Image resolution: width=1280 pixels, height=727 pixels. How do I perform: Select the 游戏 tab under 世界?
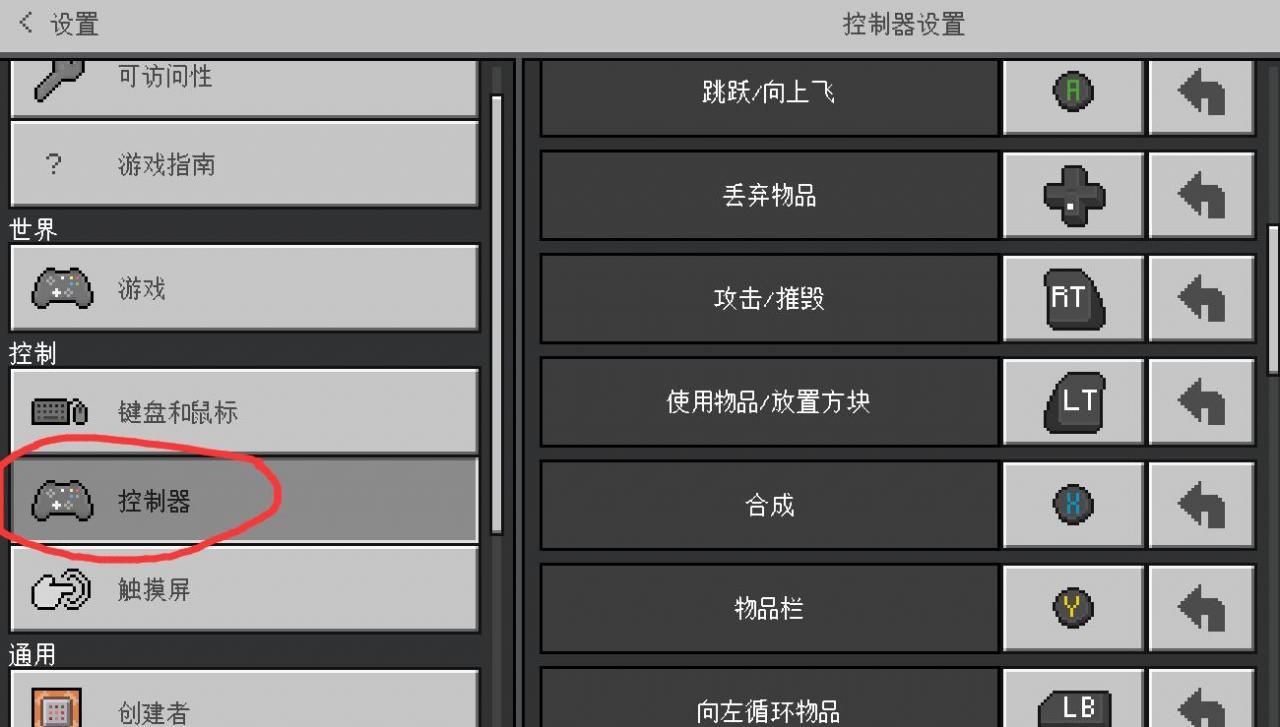244,288
